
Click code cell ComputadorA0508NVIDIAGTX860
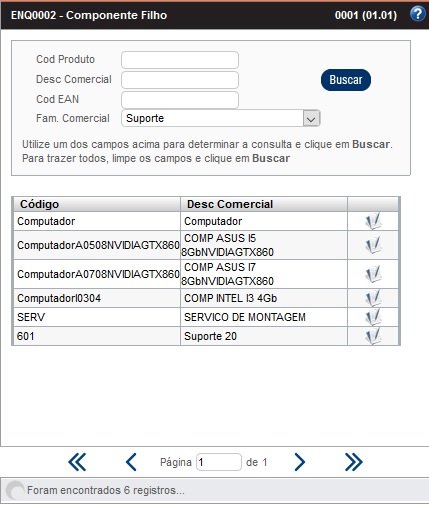tap(98, 245)
